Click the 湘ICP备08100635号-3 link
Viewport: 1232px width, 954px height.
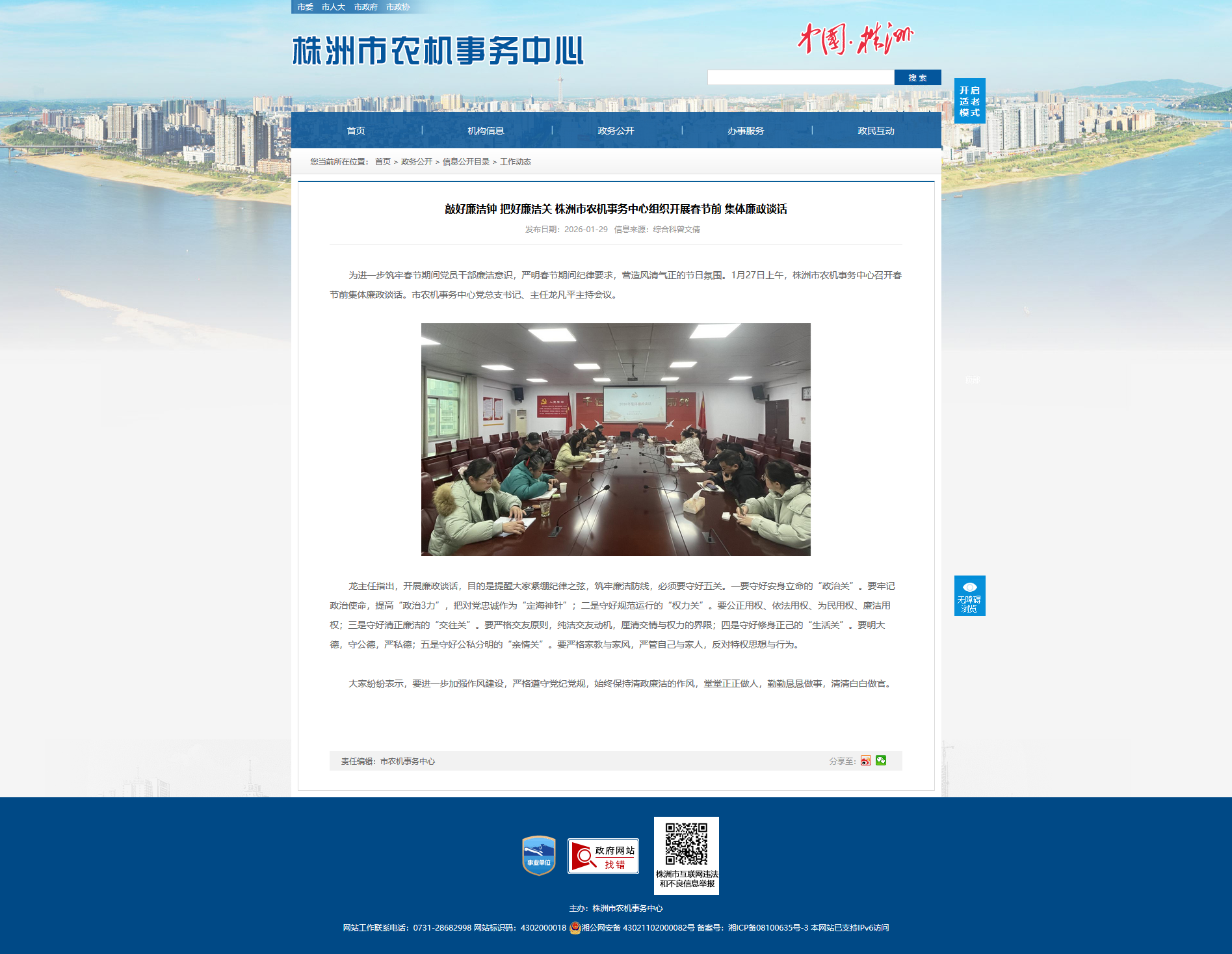768,928
